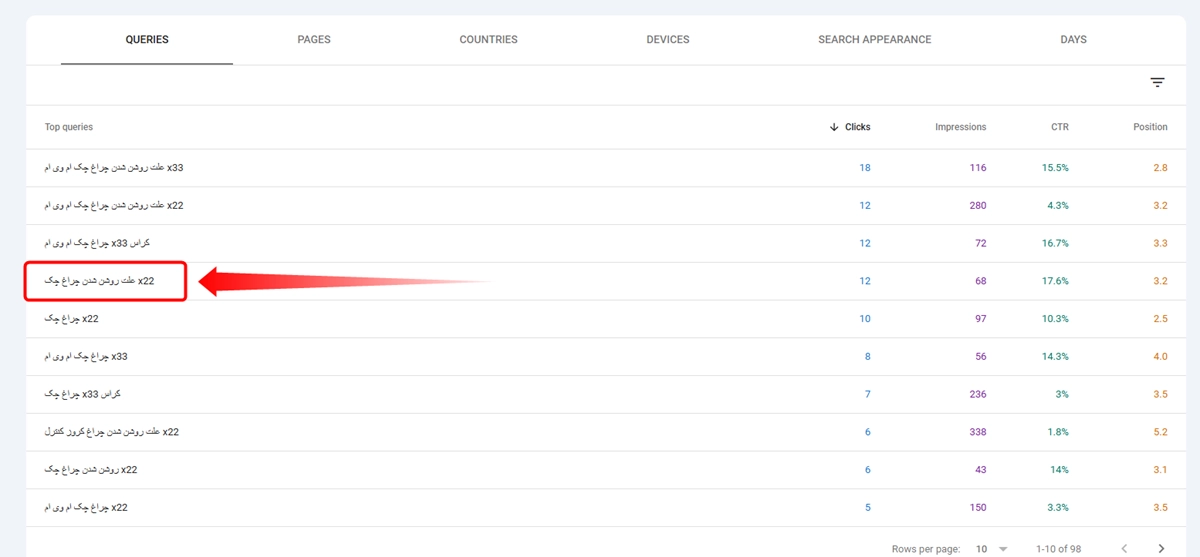Open the filter rows icon

click(1157, 83)
